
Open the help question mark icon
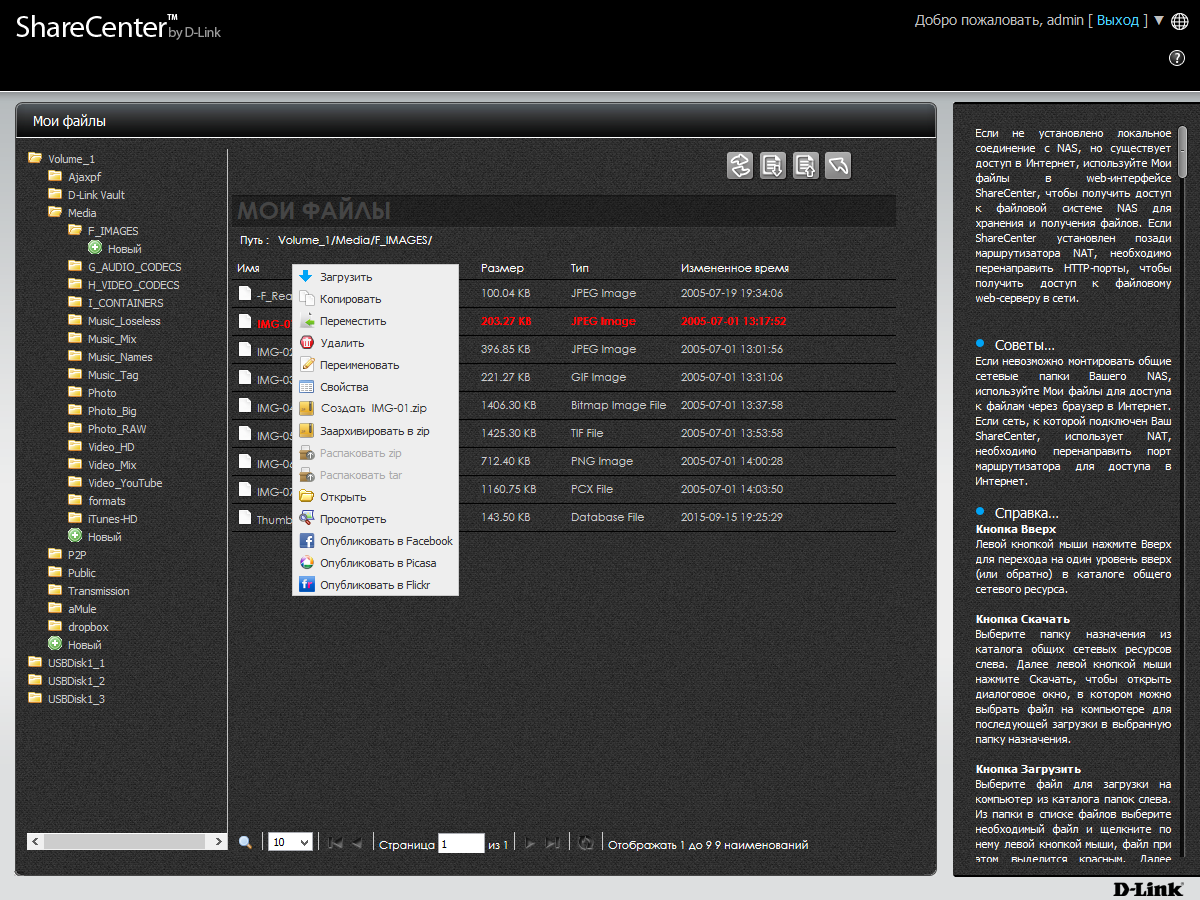click(x=1177, y=57)
